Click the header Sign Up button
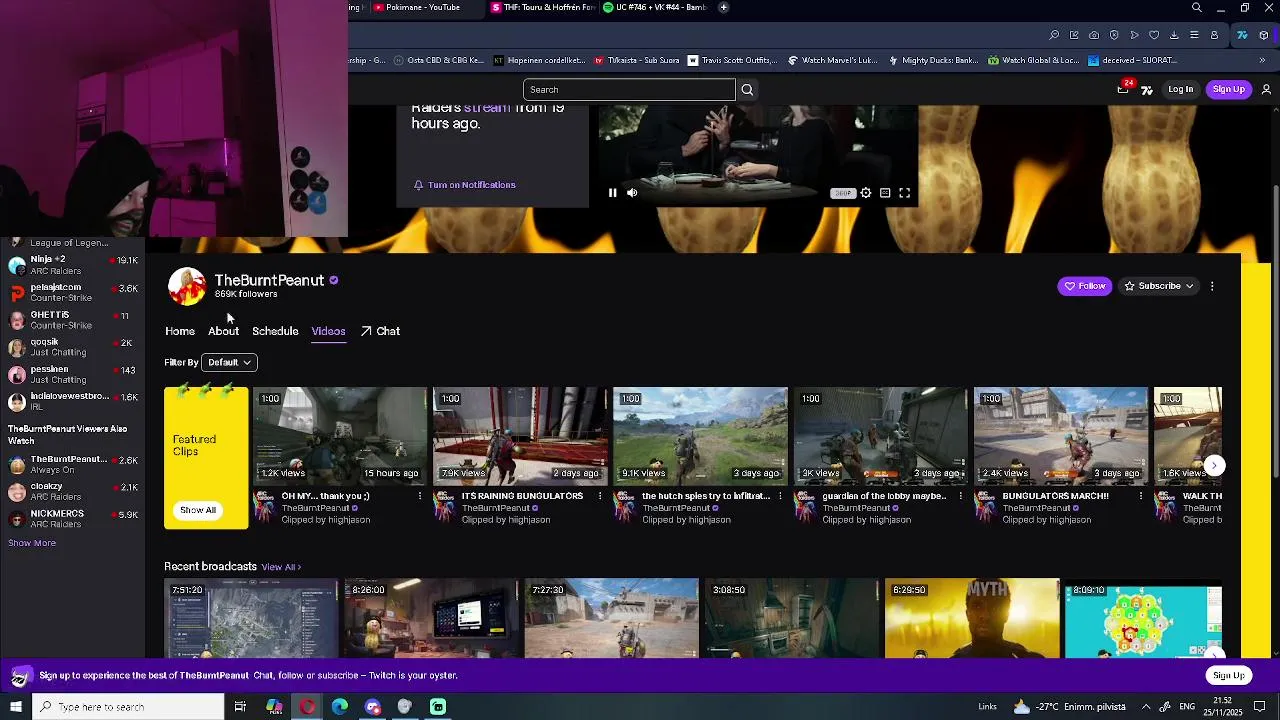 pos(1229,90)
